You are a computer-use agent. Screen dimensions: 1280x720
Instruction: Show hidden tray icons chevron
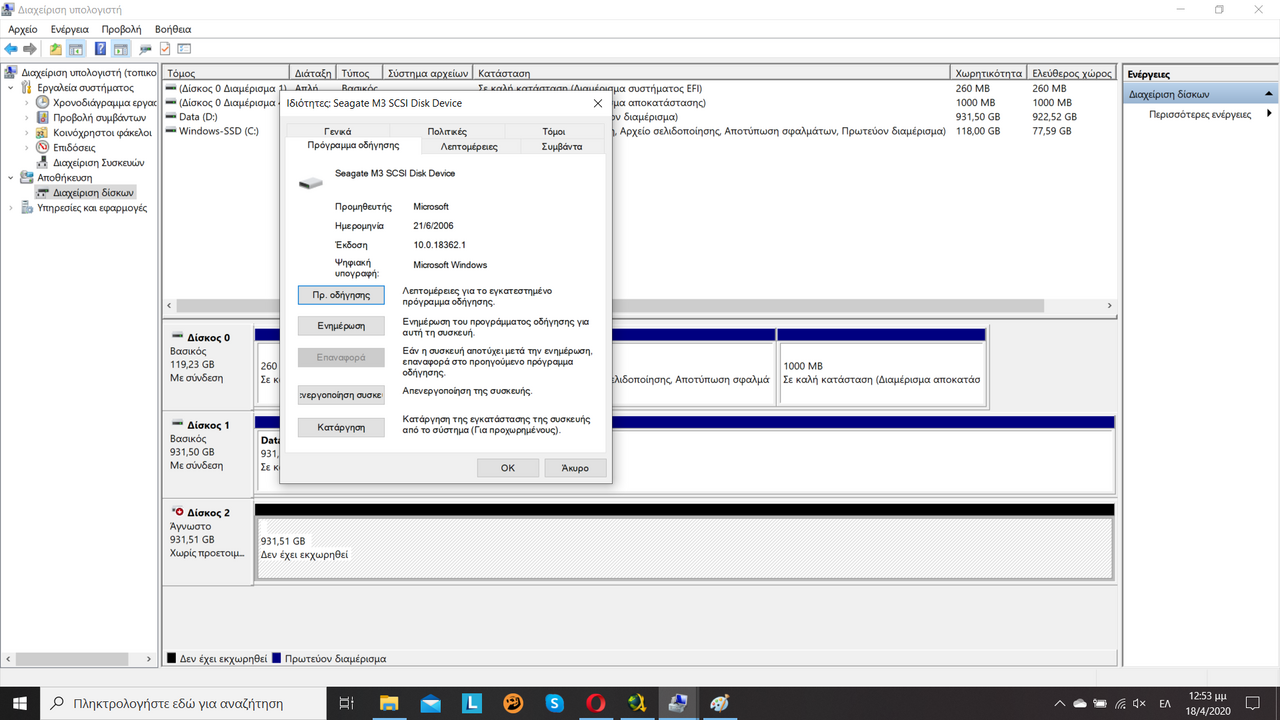tap(1060, 703)
